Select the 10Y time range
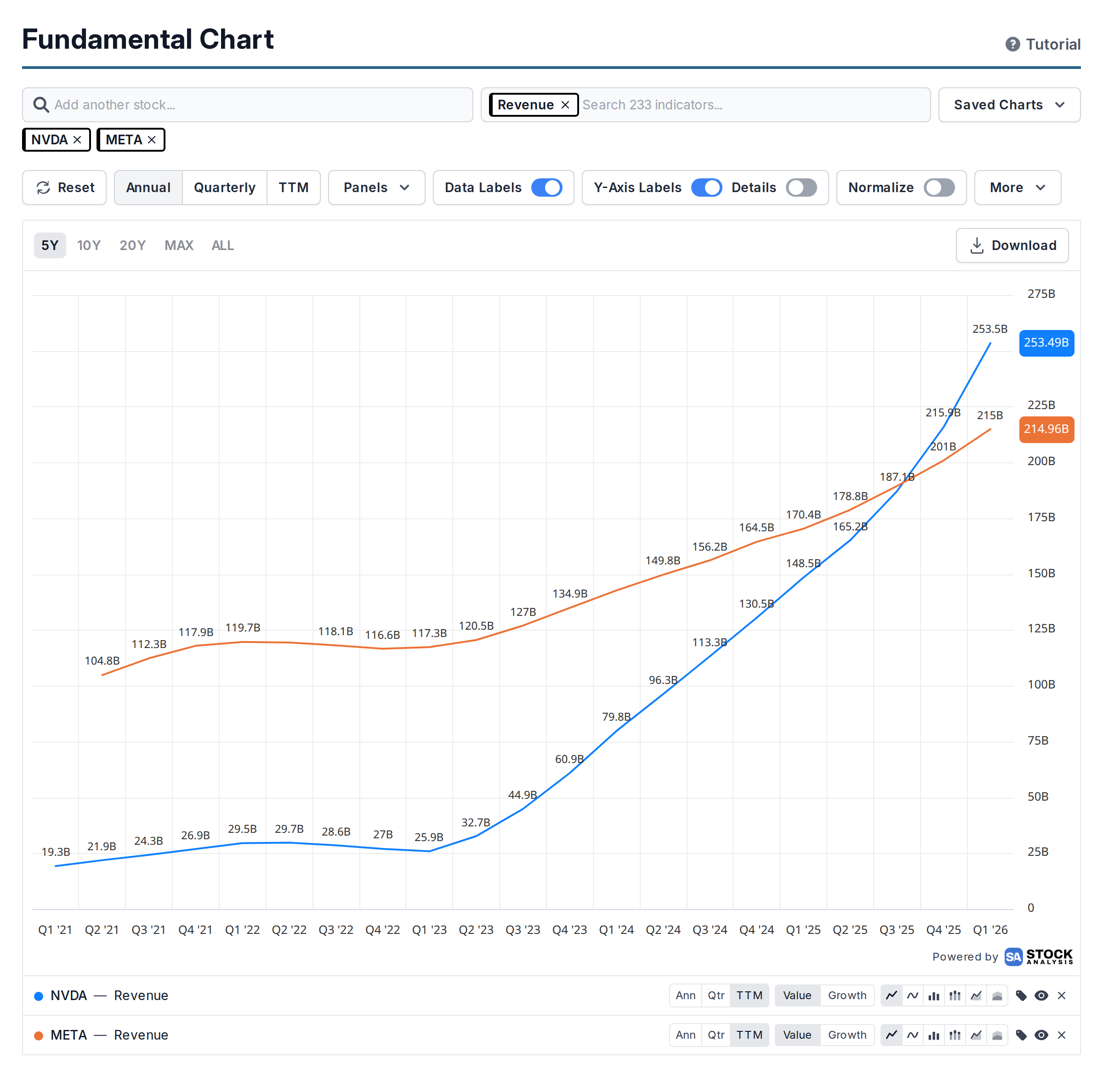This screenshot has height=1092, width=1103. (89, 245)
